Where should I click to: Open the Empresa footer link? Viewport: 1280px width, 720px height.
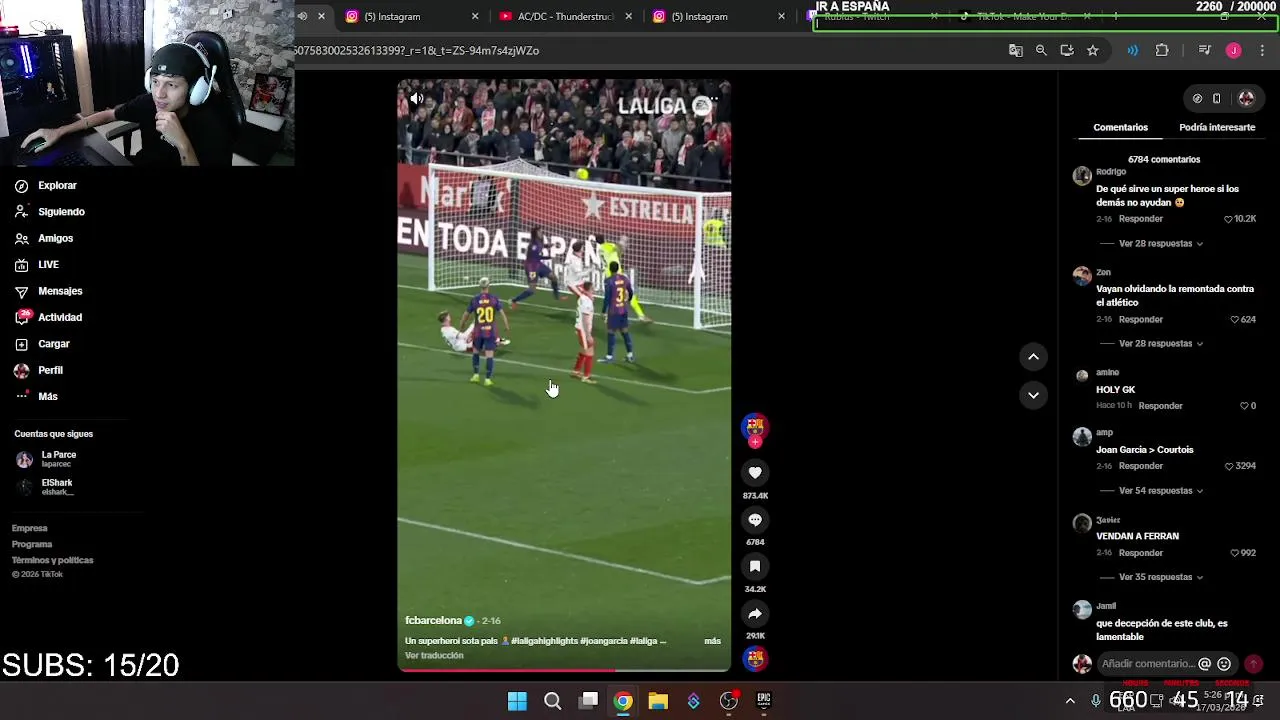tap(29, 528)
